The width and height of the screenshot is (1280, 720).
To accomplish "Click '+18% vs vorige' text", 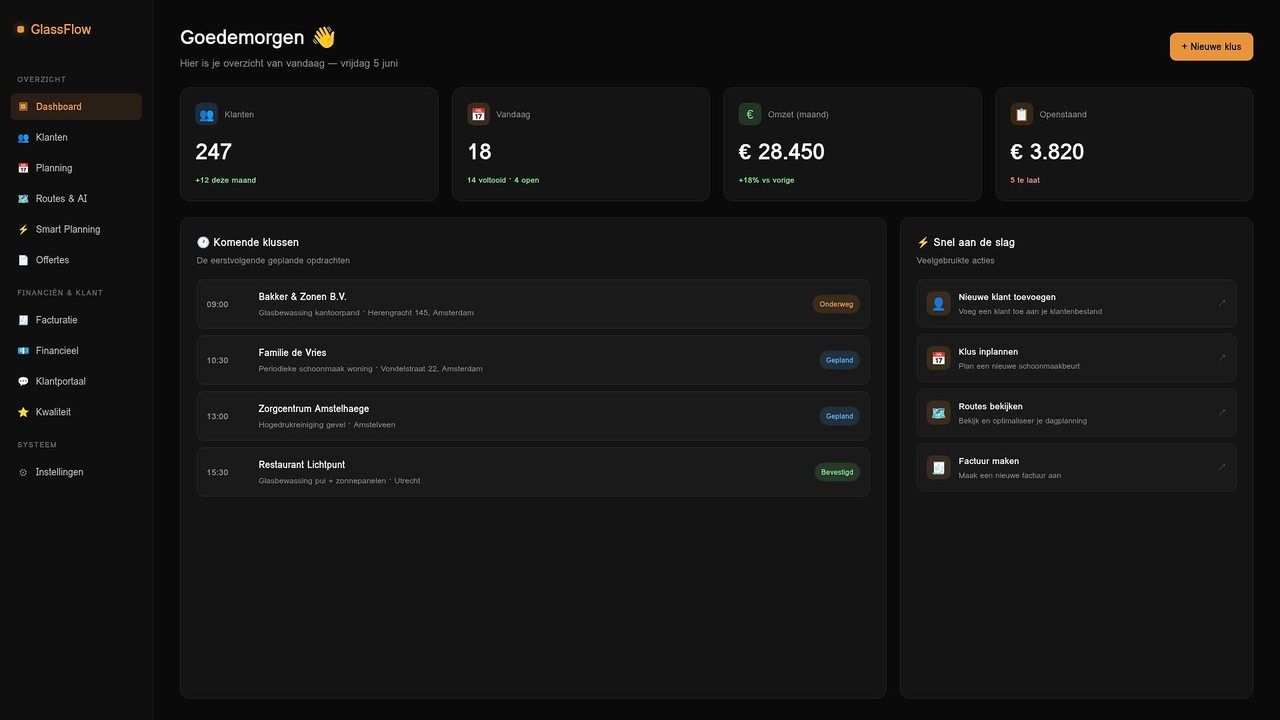I will [767, 180].
